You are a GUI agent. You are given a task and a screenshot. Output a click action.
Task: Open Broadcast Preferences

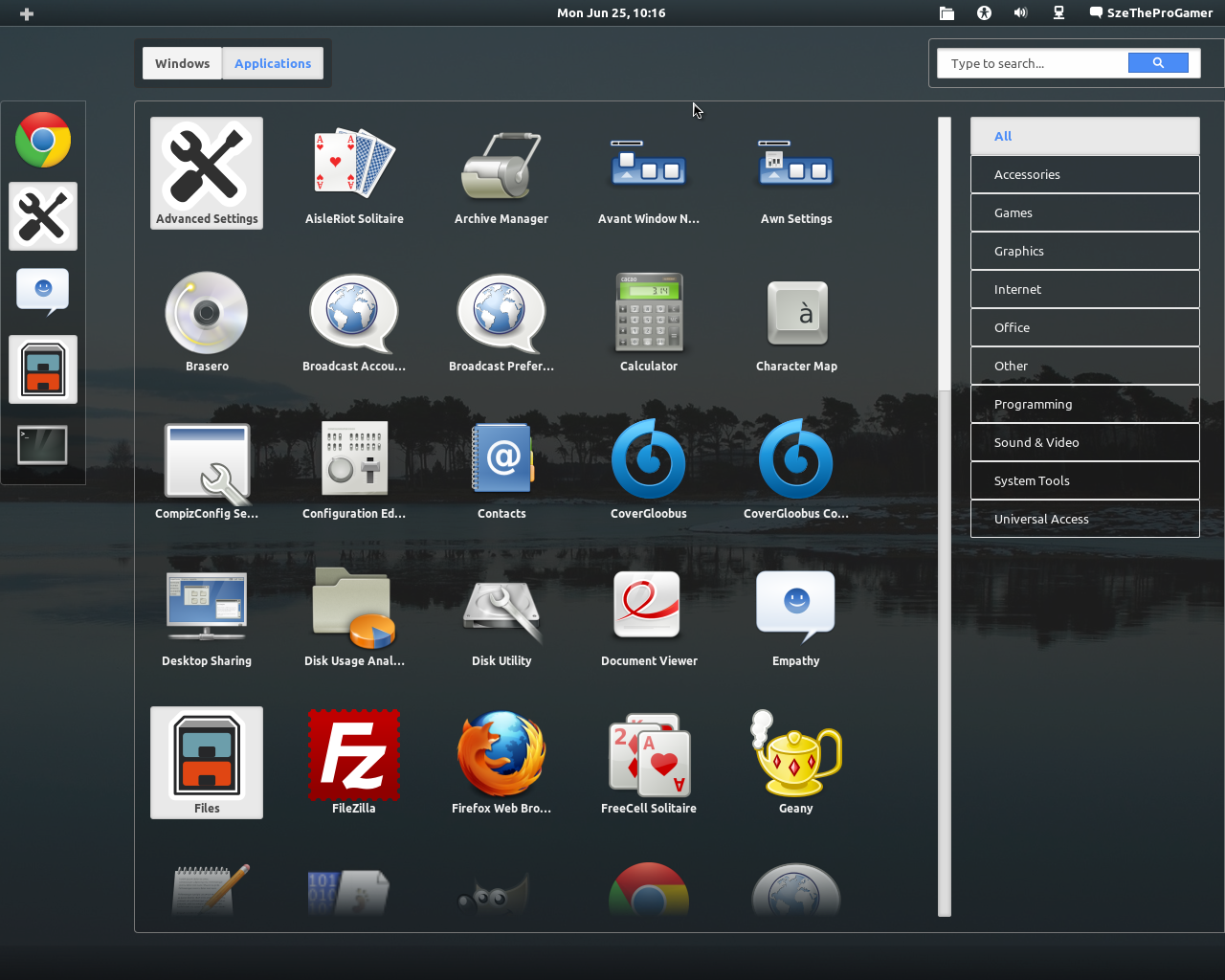[x=501, y=321]
